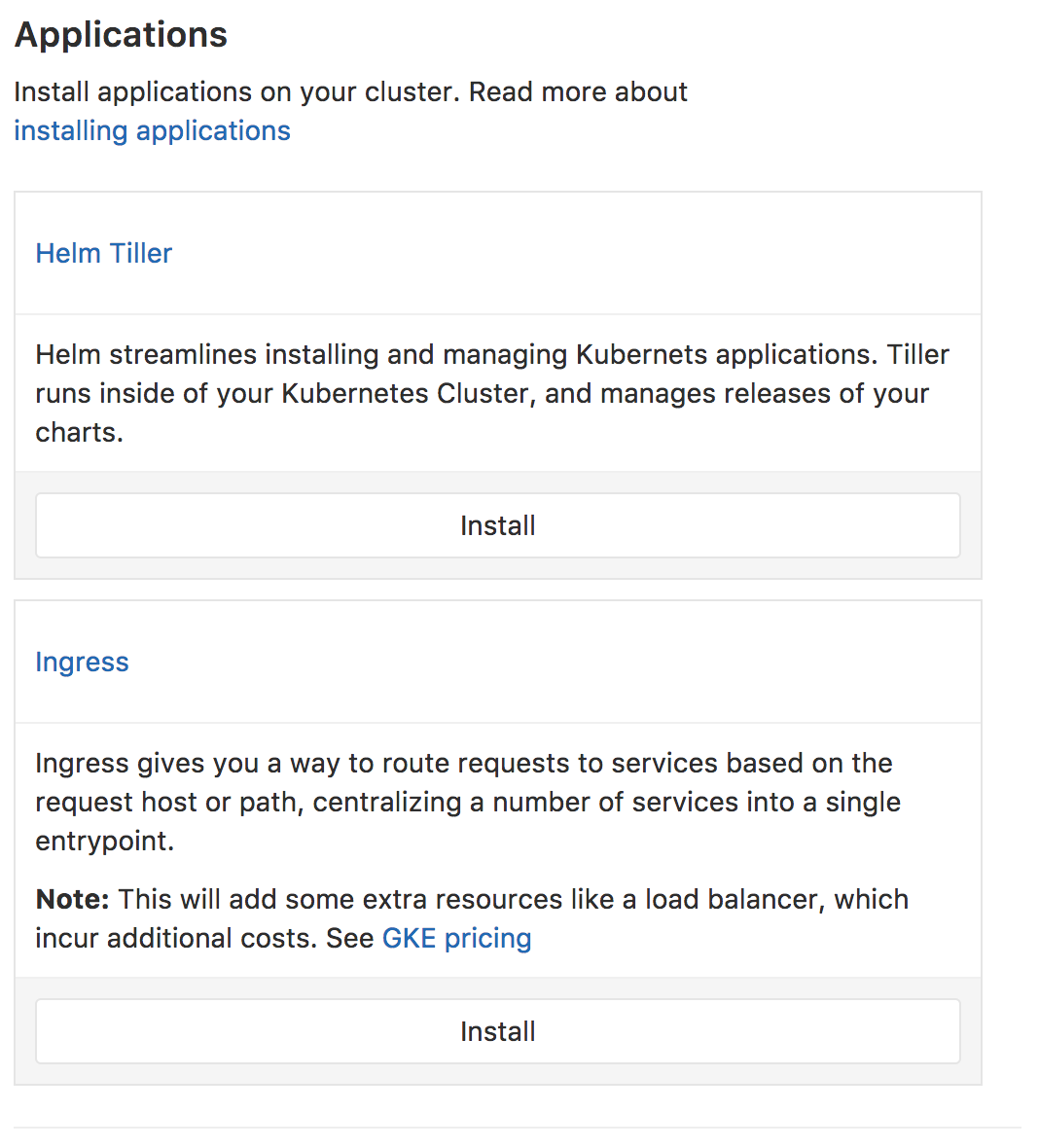Viewport: 1039px width, 1148px height.
Task: Install the Ingress application
Action: coord(497,1031)
